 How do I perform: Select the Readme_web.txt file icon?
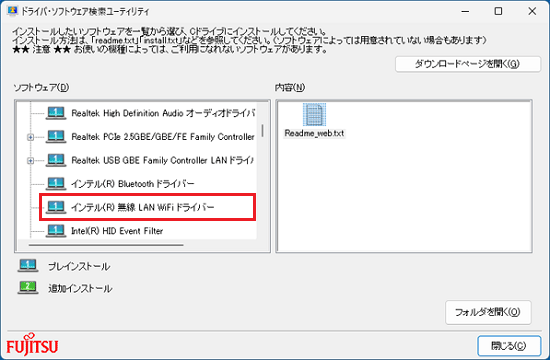tap(314, 114)
